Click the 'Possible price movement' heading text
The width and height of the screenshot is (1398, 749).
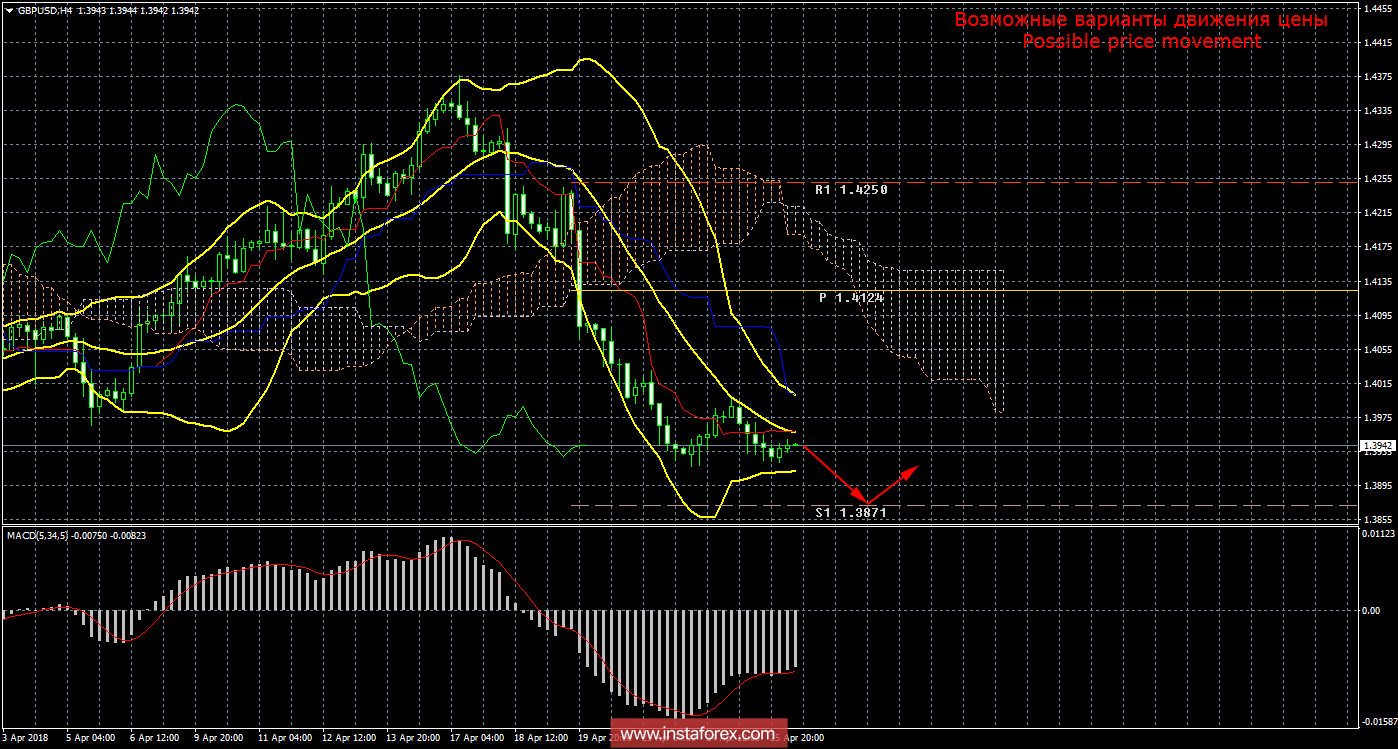1141,42
